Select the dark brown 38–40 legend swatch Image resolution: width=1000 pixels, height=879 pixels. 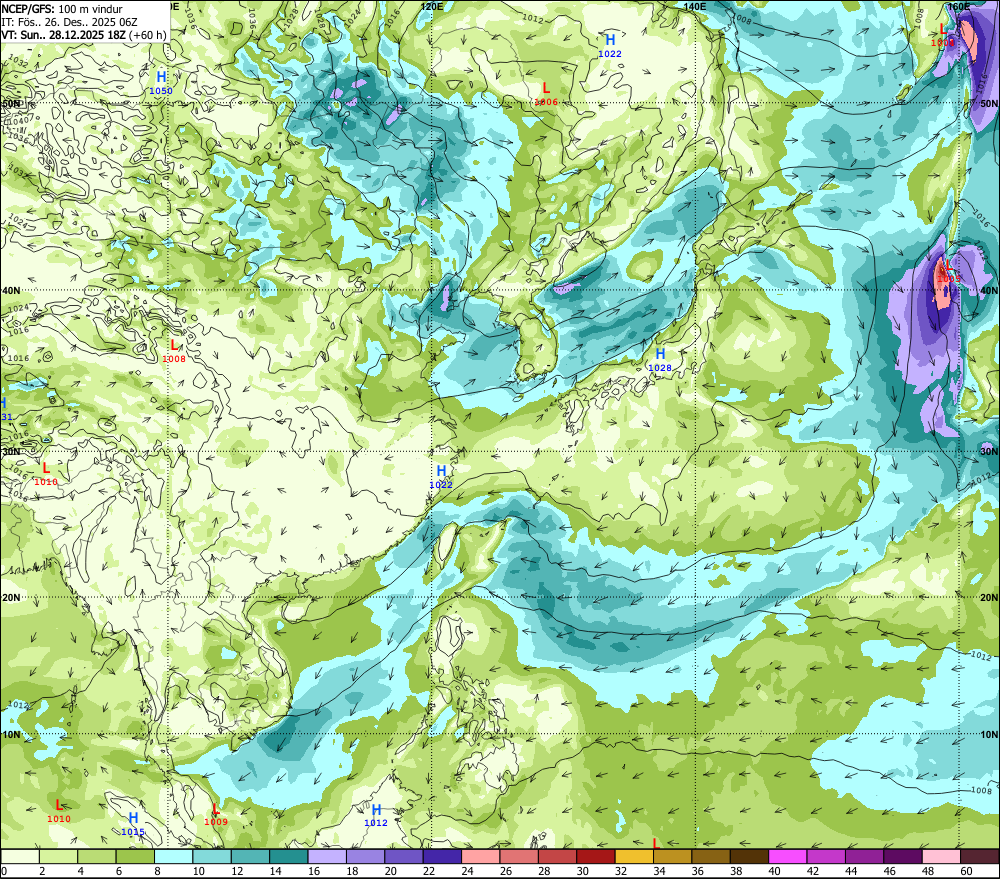point(750,857)
